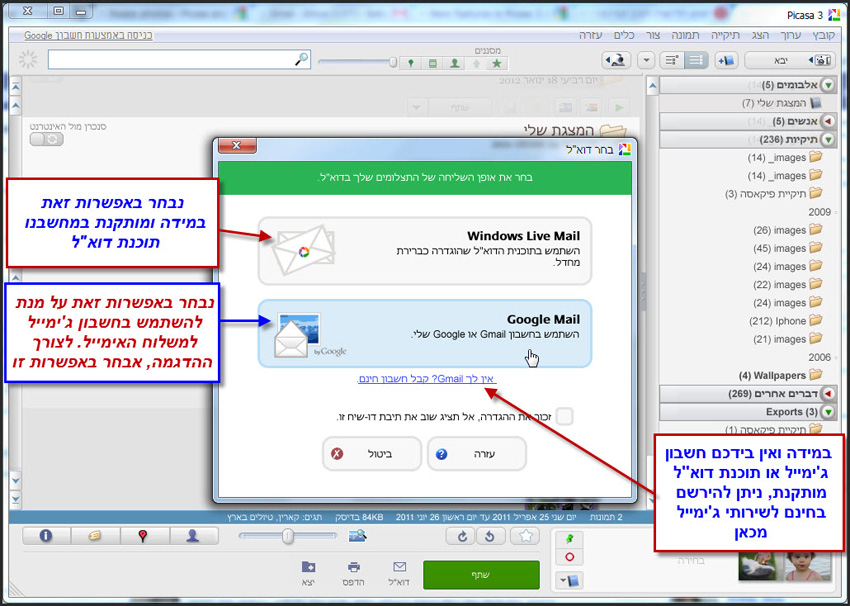Filter photos showing faces

(x=455, y=63)
